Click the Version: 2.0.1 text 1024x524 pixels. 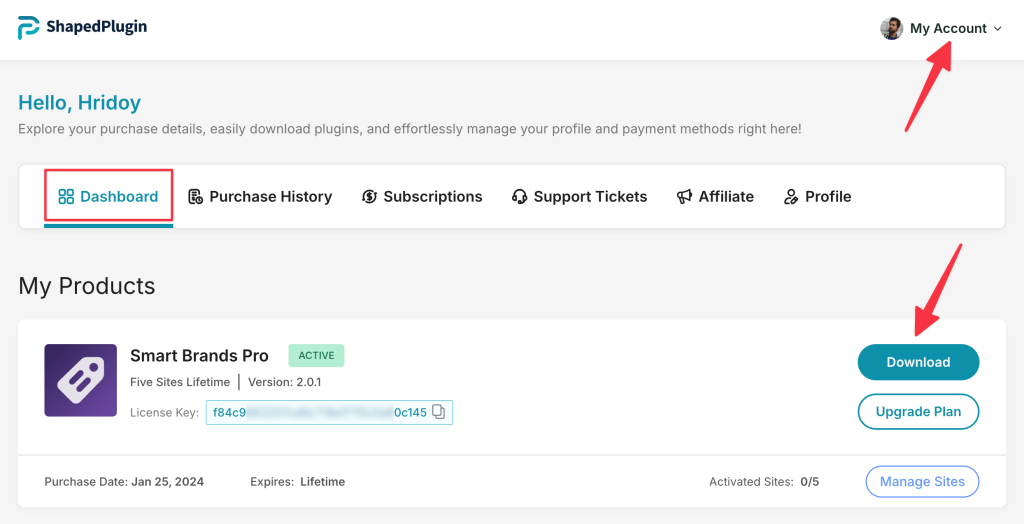click(x=285, y=382)
